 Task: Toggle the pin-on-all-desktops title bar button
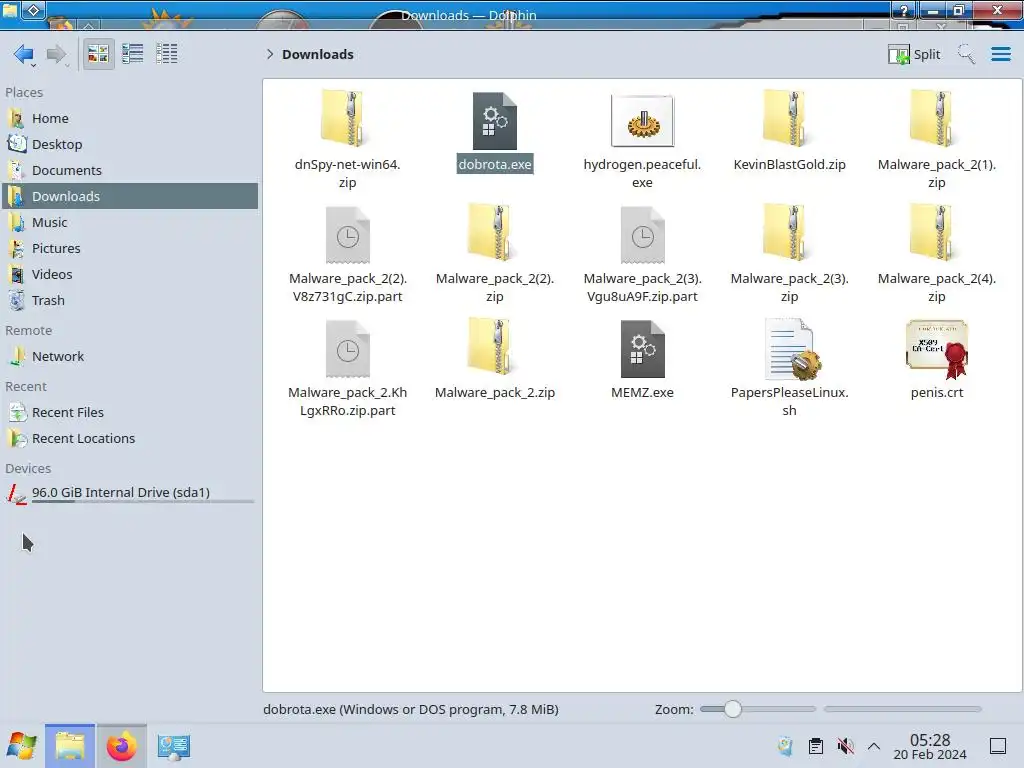point(34,10)
